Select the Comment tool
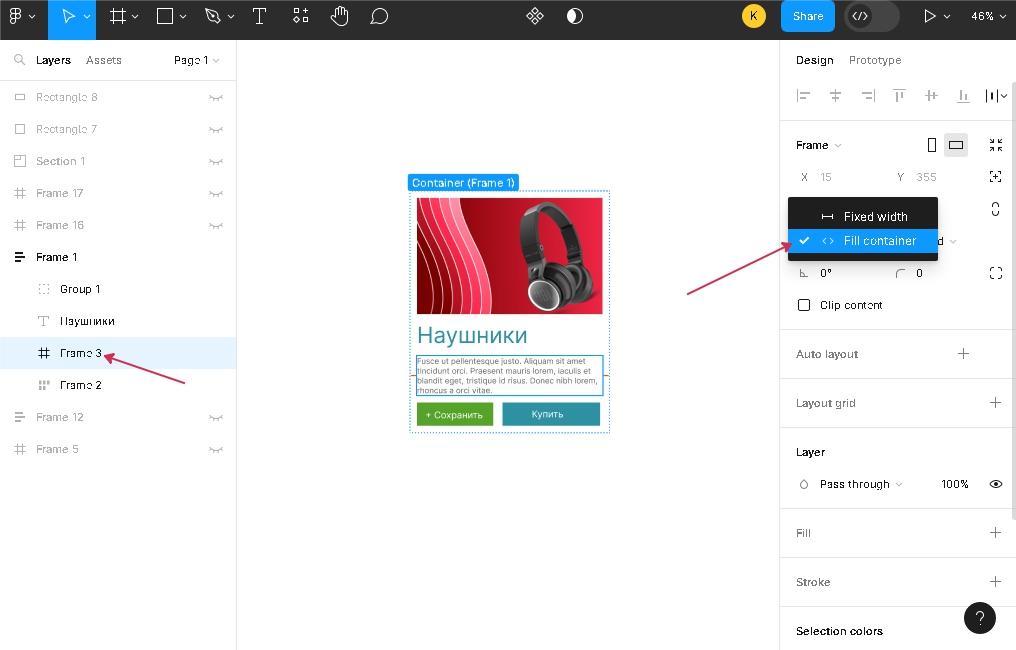The height and width of the screenshot is (650, 1016). click(379, 16)
